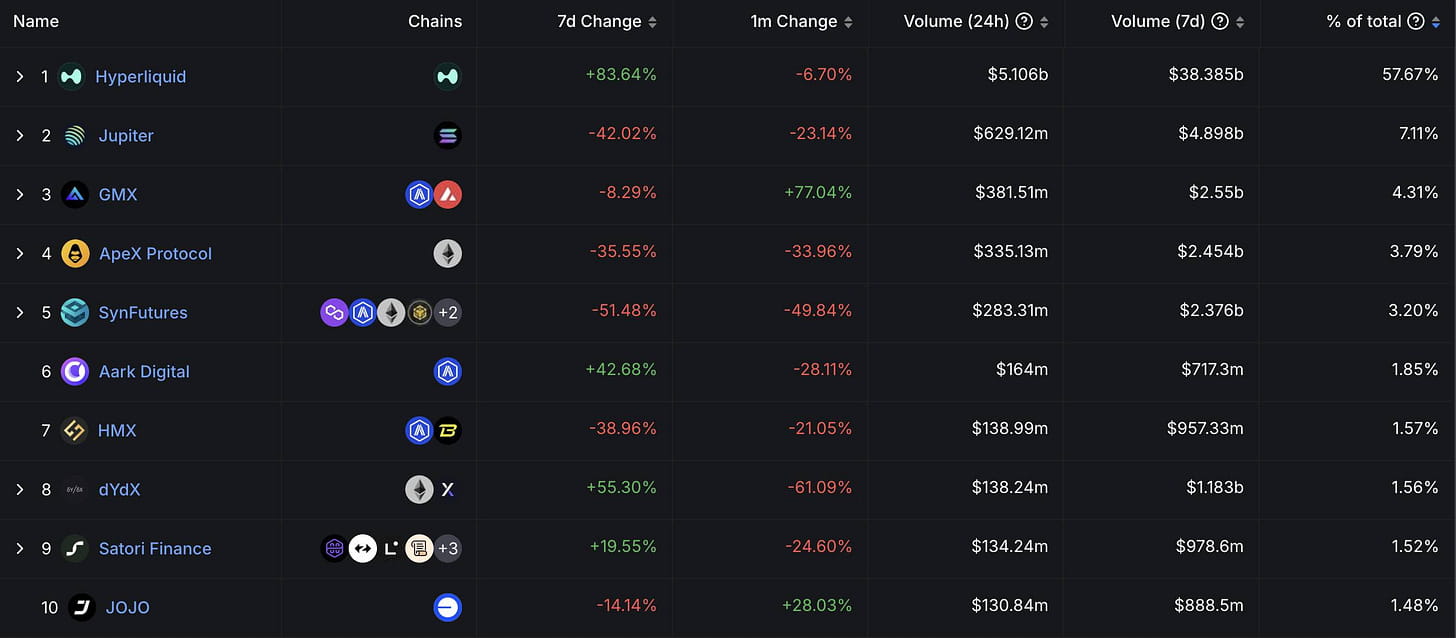The height and width of the screenshot is (638, 1456).
Task: Click the Avalanche chain icon in GMX row
Action: tap(447, 194)
